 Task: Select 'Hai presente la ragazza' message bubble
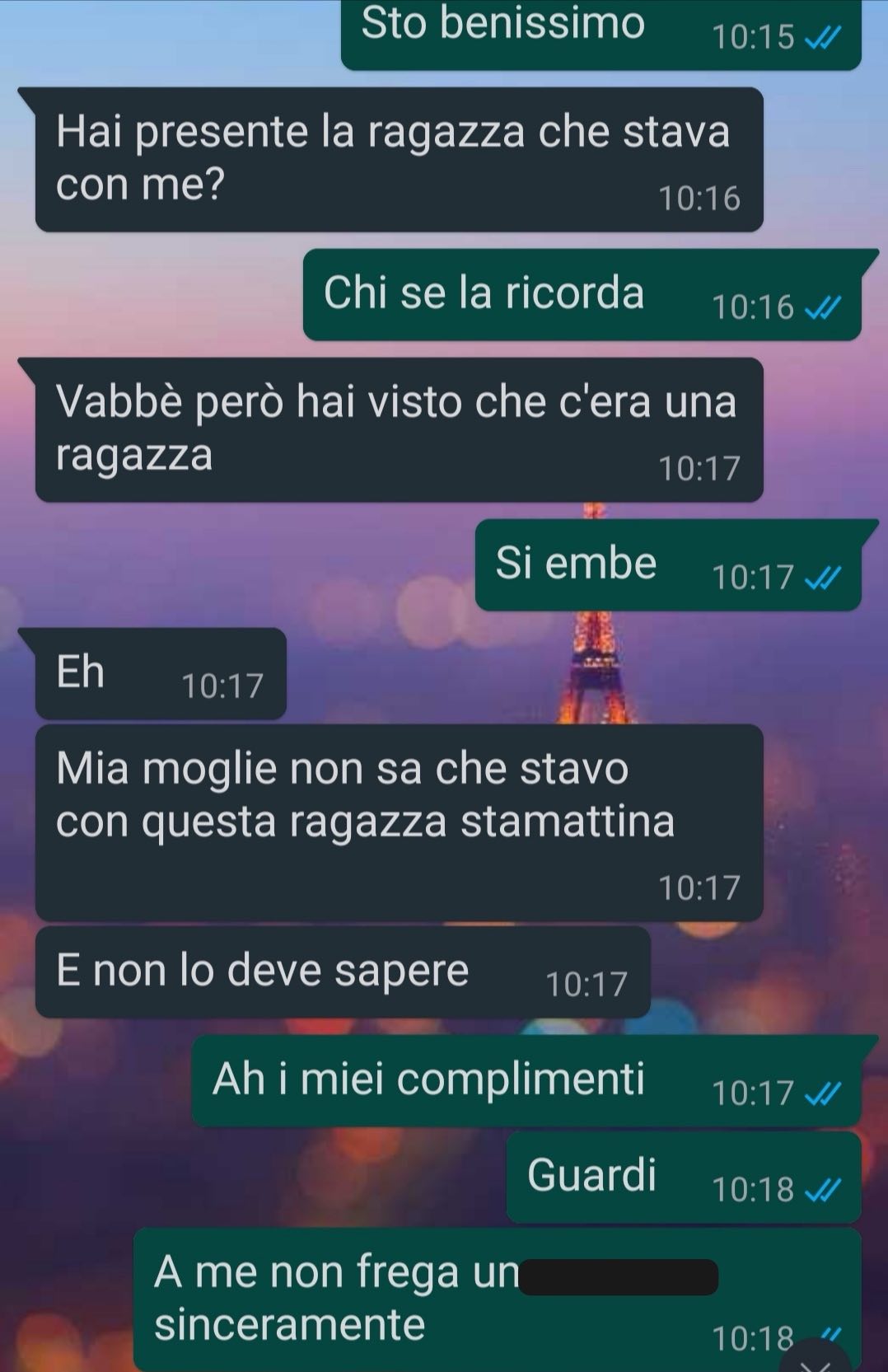[398, 159]
